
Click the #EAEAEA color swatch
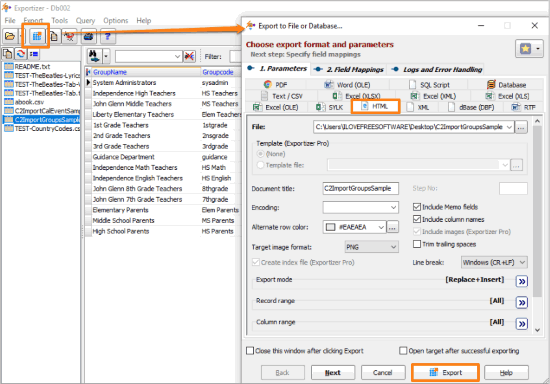tap(330, 227)
